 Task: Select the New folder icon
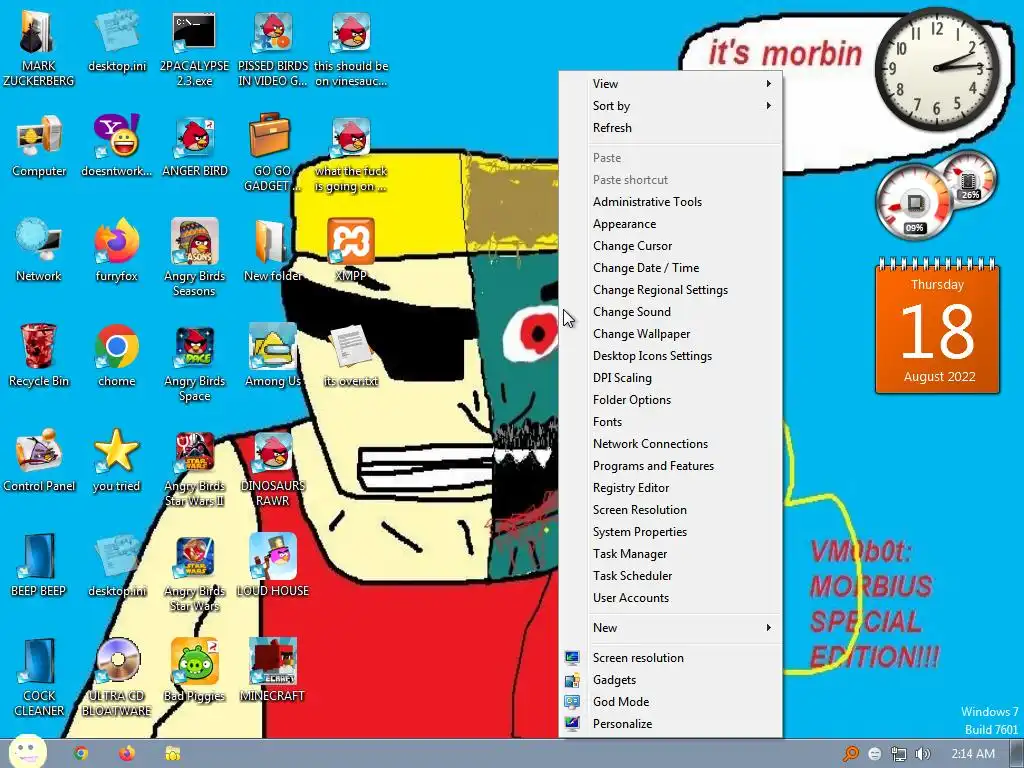pos(272,251)
